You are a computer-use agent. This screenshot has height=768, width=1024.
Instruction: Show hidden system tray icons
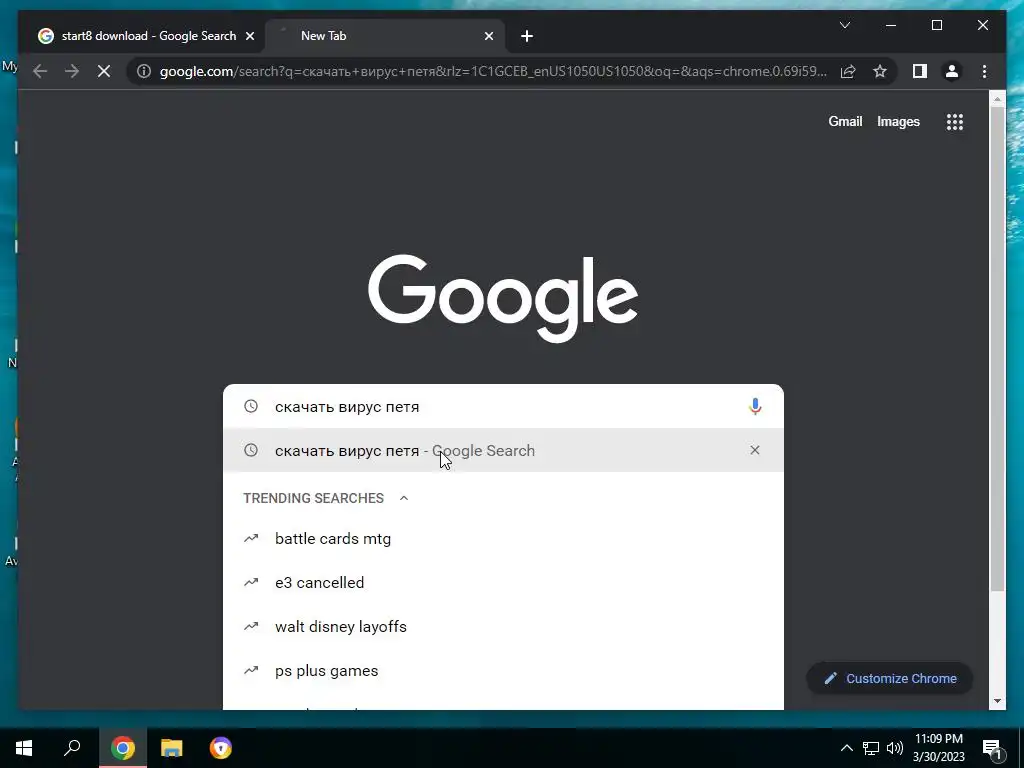[x=846, y=748]
